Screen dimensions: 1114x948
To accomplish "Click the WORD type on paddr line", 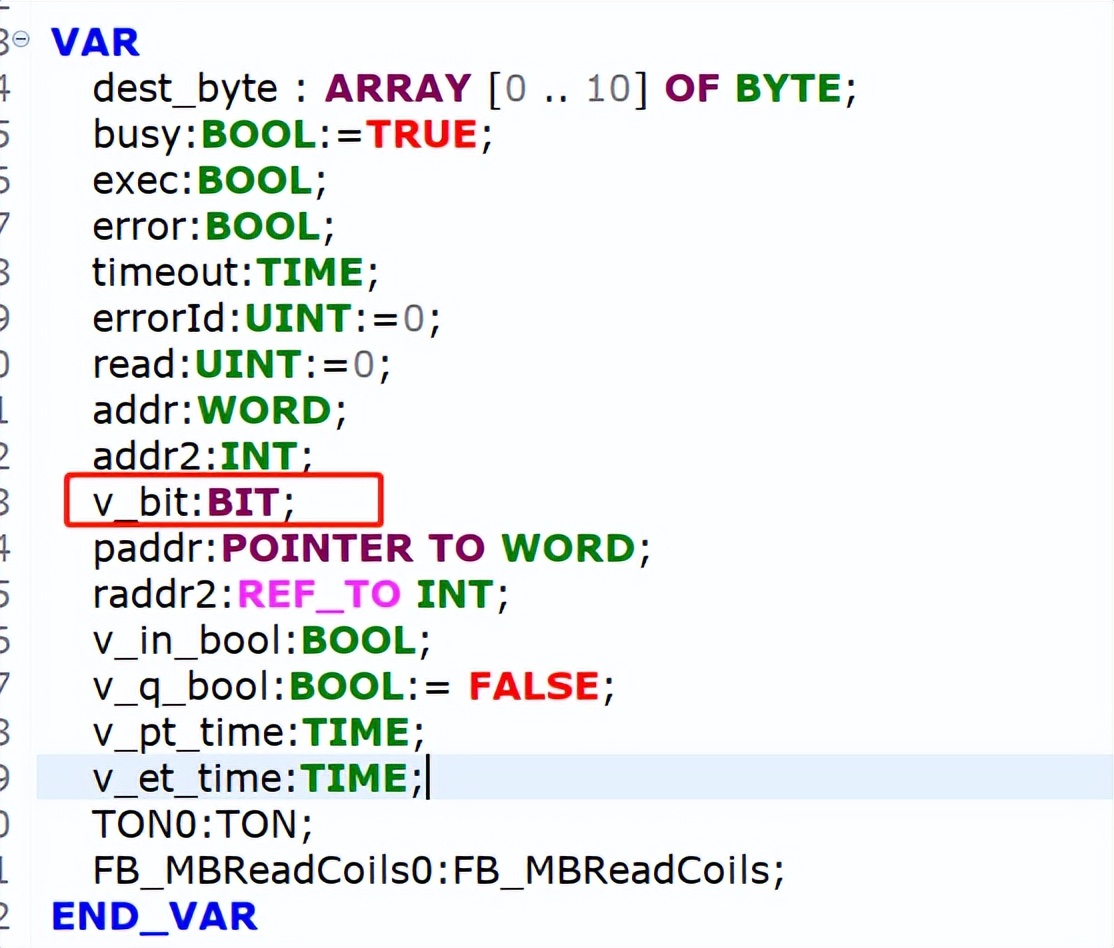I will pyautogui.click(x=568, y=549).
